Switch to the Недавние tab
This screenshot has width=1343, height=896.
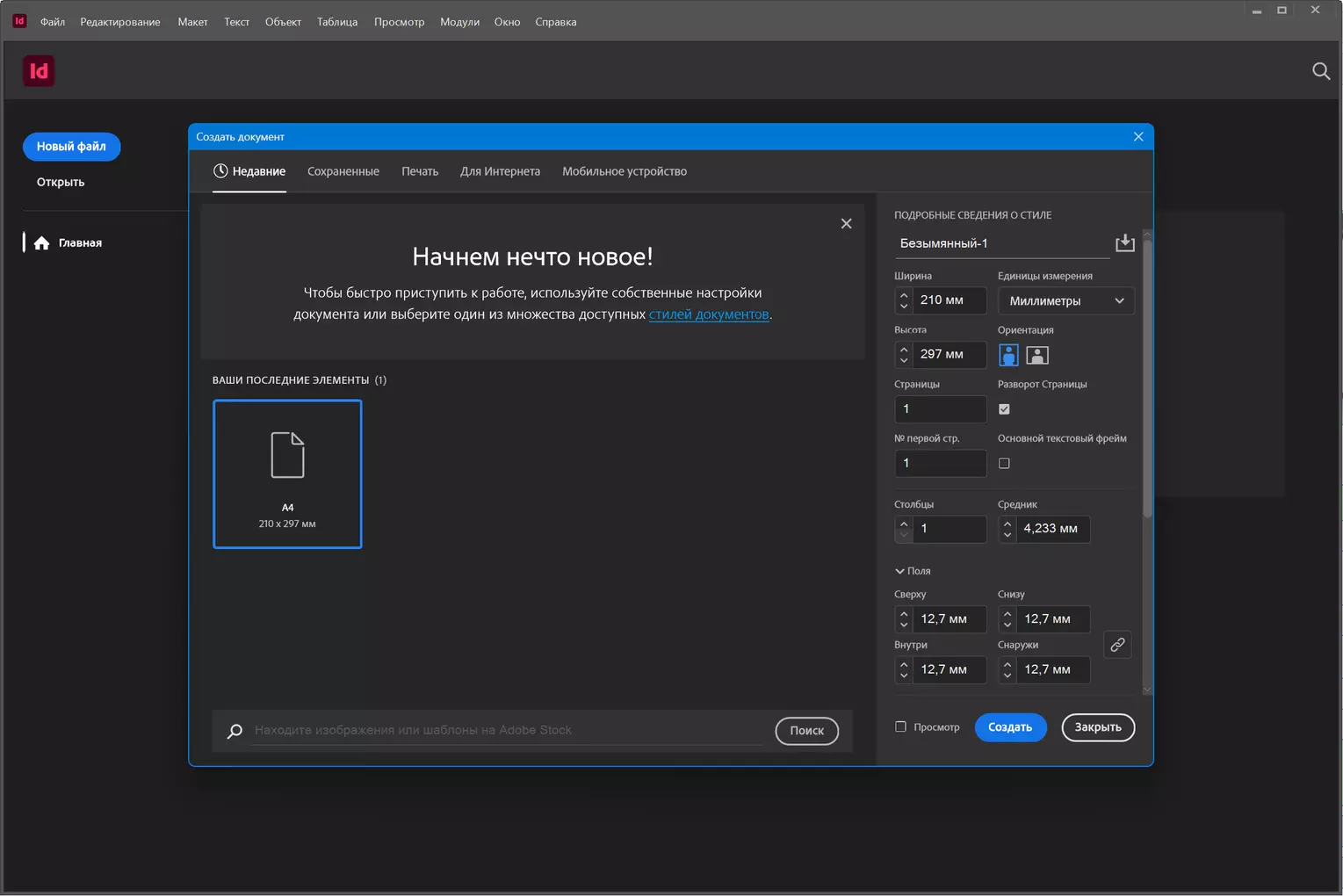[249, 171]
